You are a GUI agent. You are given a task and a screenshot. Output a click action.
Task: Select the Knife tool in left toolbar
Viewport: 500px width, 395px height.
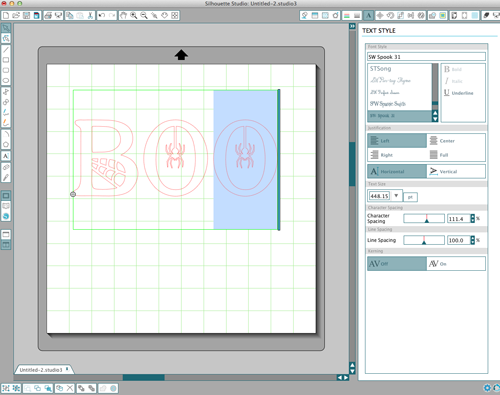[x=6, y=177]
